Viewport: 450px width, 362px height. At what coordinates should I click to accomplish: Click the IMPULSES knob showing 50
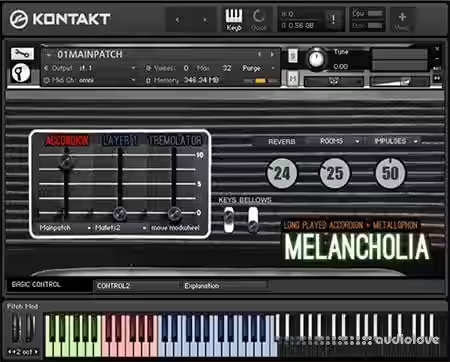tap(390, 173)
